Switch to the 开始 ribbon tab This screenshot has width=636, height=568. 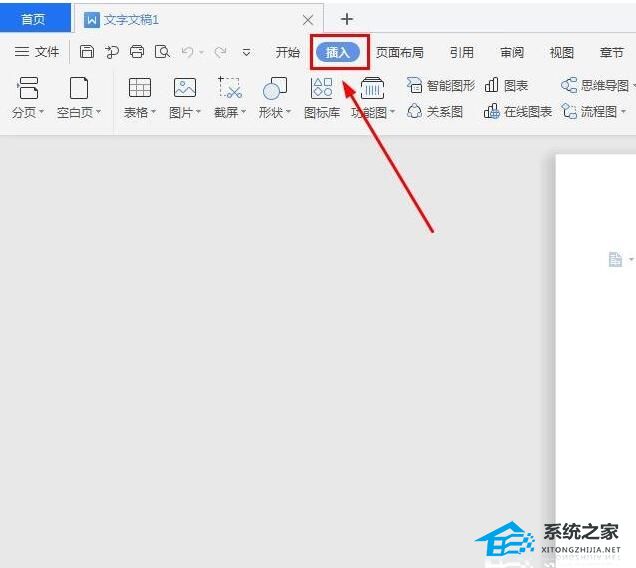[288, 52]
